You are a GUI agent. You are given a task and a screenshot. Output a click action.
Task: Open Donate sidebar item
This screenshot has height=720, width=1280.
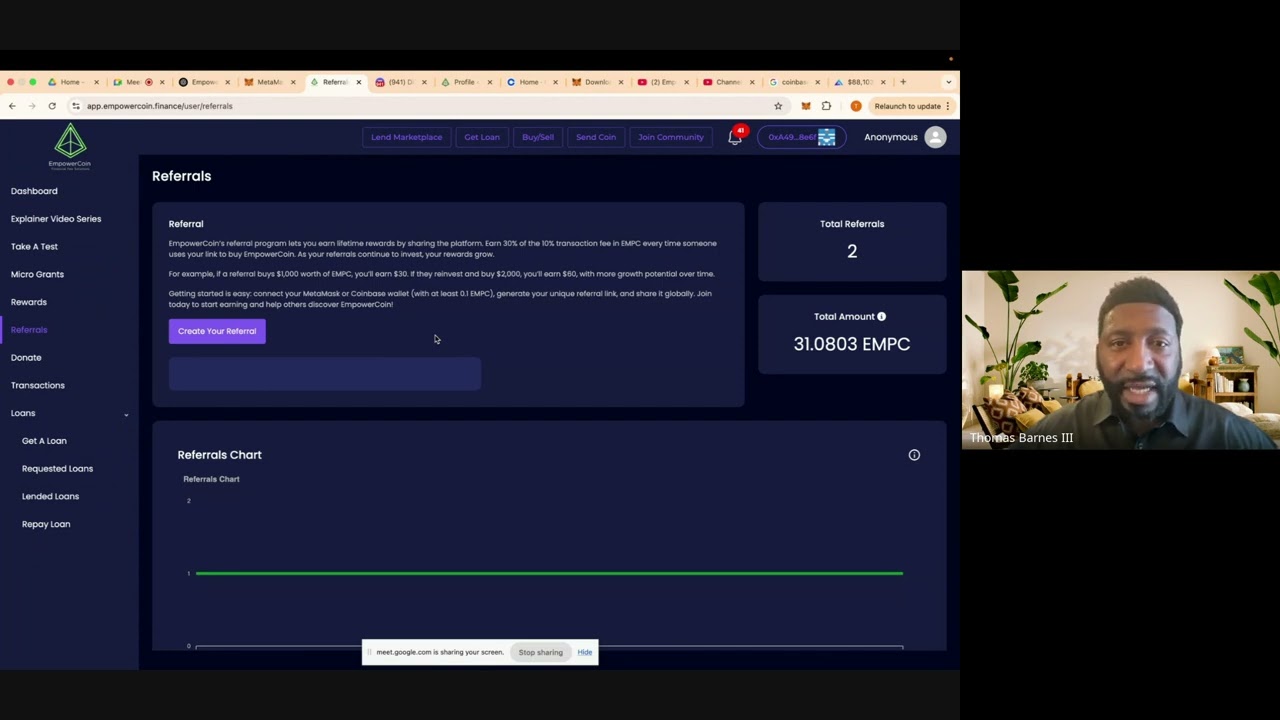pos(26,358)
